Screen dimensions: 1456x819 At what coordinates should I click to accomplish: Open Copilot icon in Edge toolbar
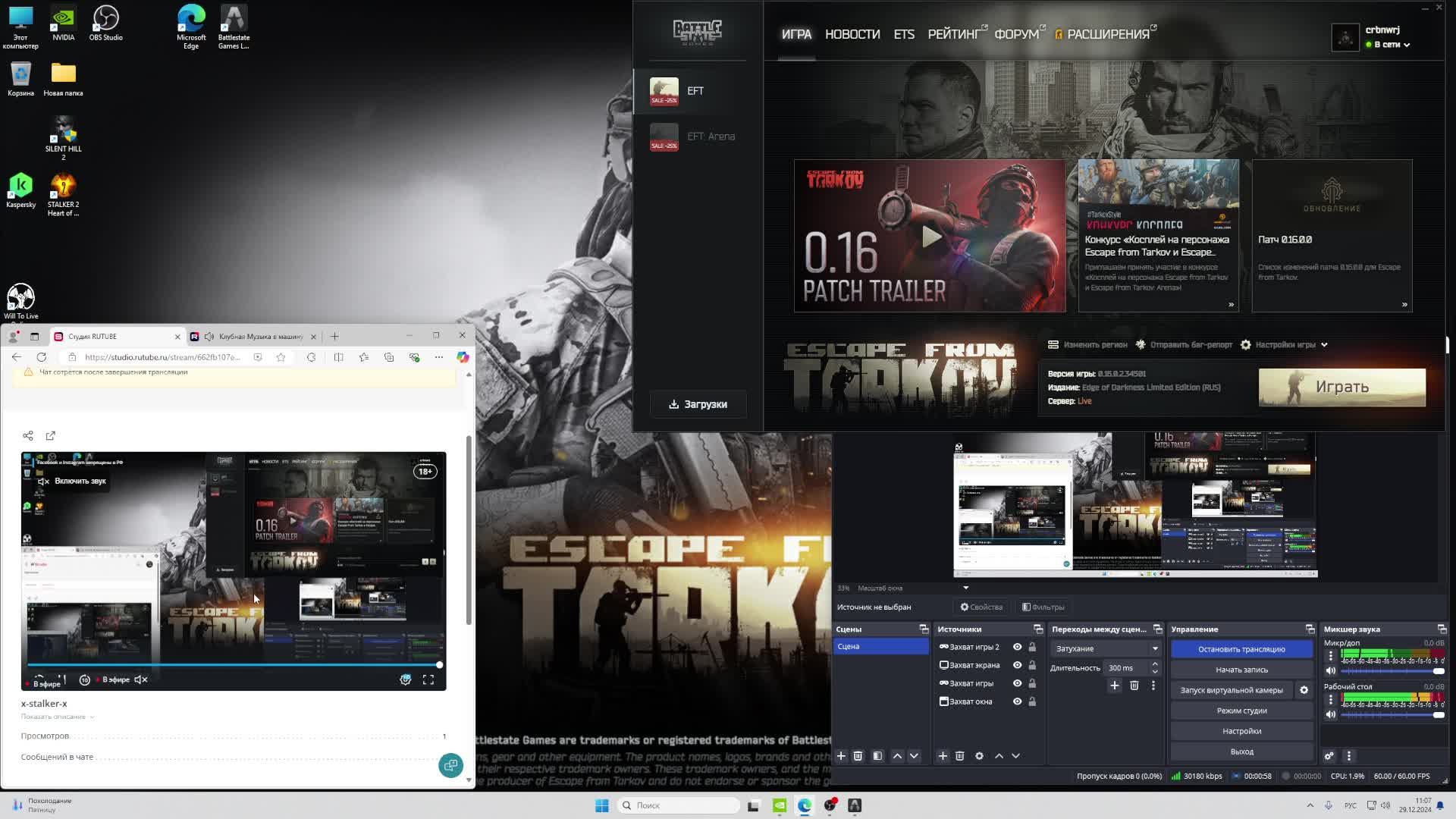pos(463,357)
